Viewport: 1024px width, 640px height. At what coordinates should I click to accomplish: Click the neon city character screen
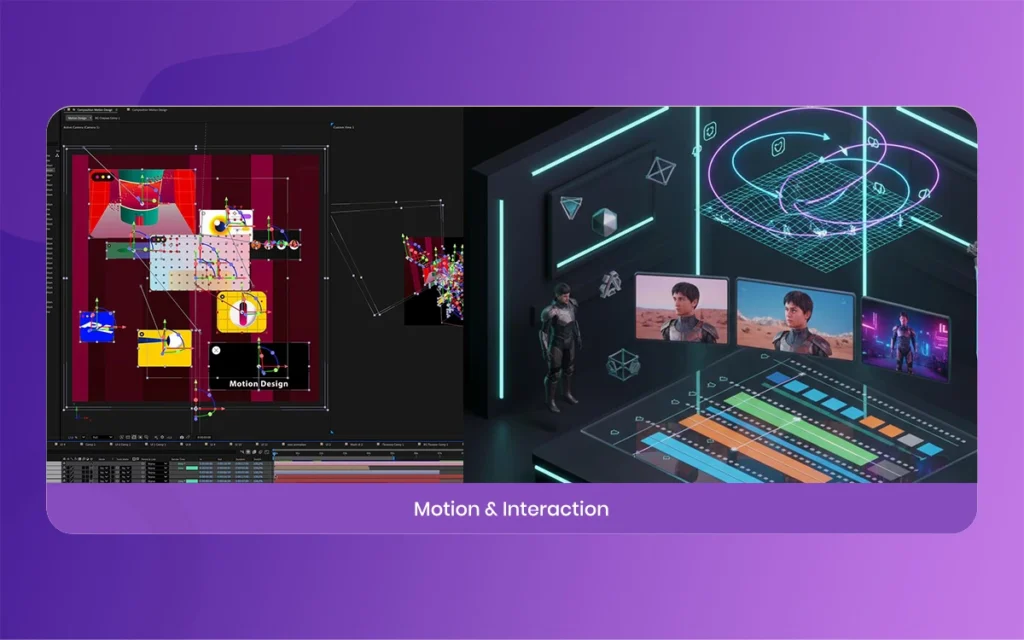pos(904,339)
